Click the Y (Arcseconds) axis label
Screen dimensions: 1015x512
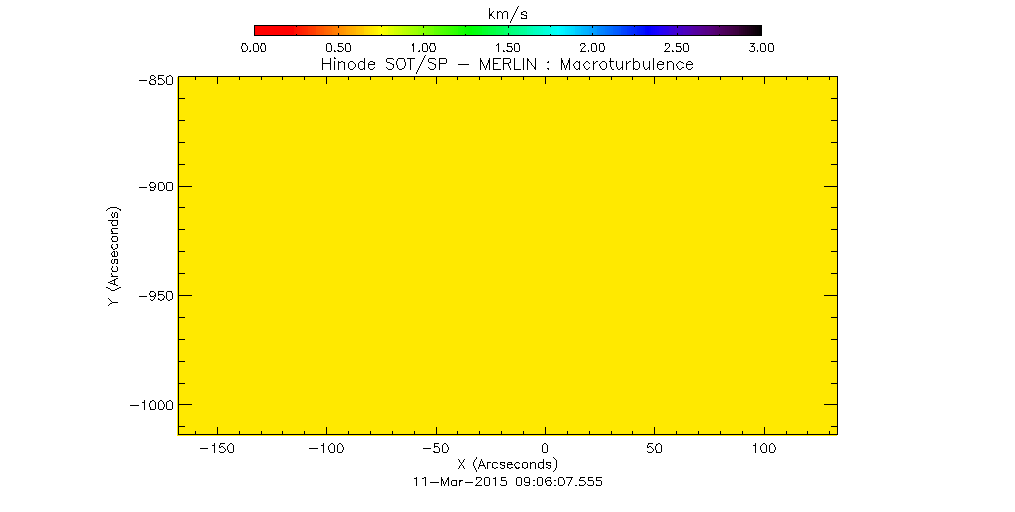point(114,257)
